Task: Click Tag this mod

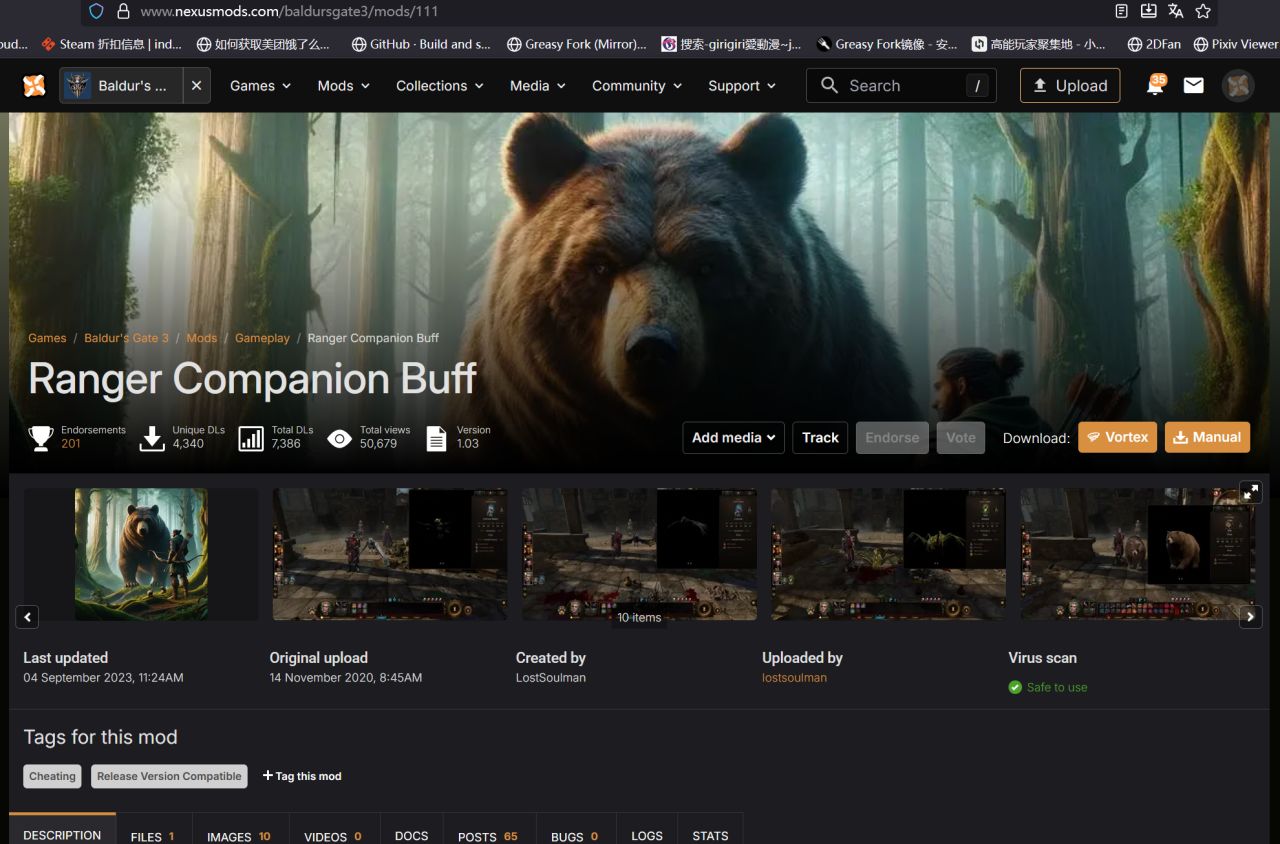Action: point(302,776)
